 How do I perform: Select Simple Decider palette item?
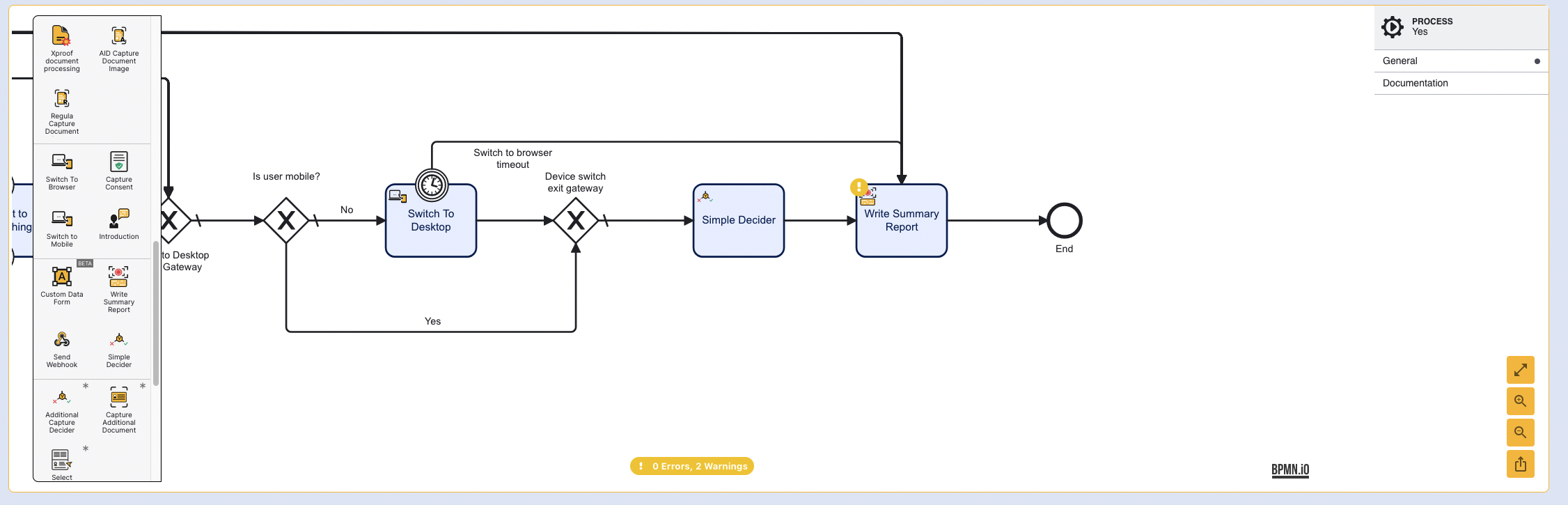click(119, 349)
